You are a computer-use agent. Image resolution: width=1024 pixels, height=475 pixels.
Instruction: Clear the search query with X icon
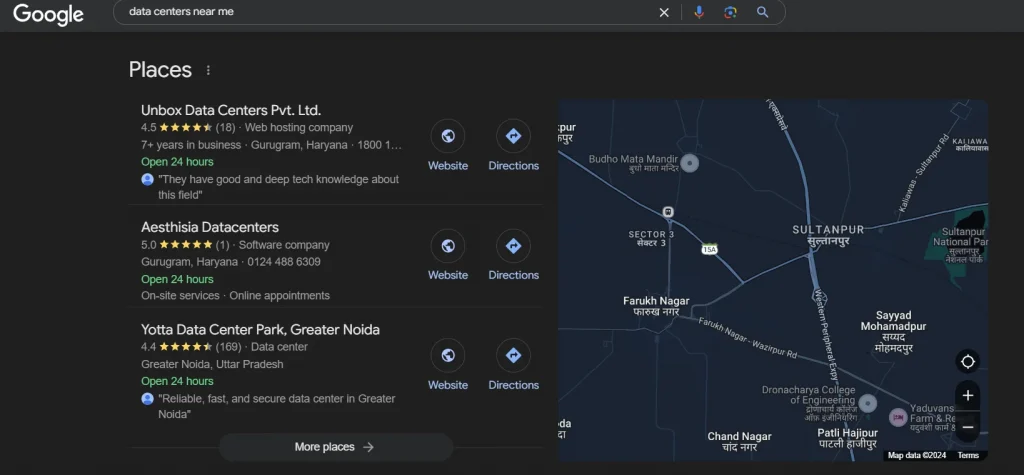[664, 12]
